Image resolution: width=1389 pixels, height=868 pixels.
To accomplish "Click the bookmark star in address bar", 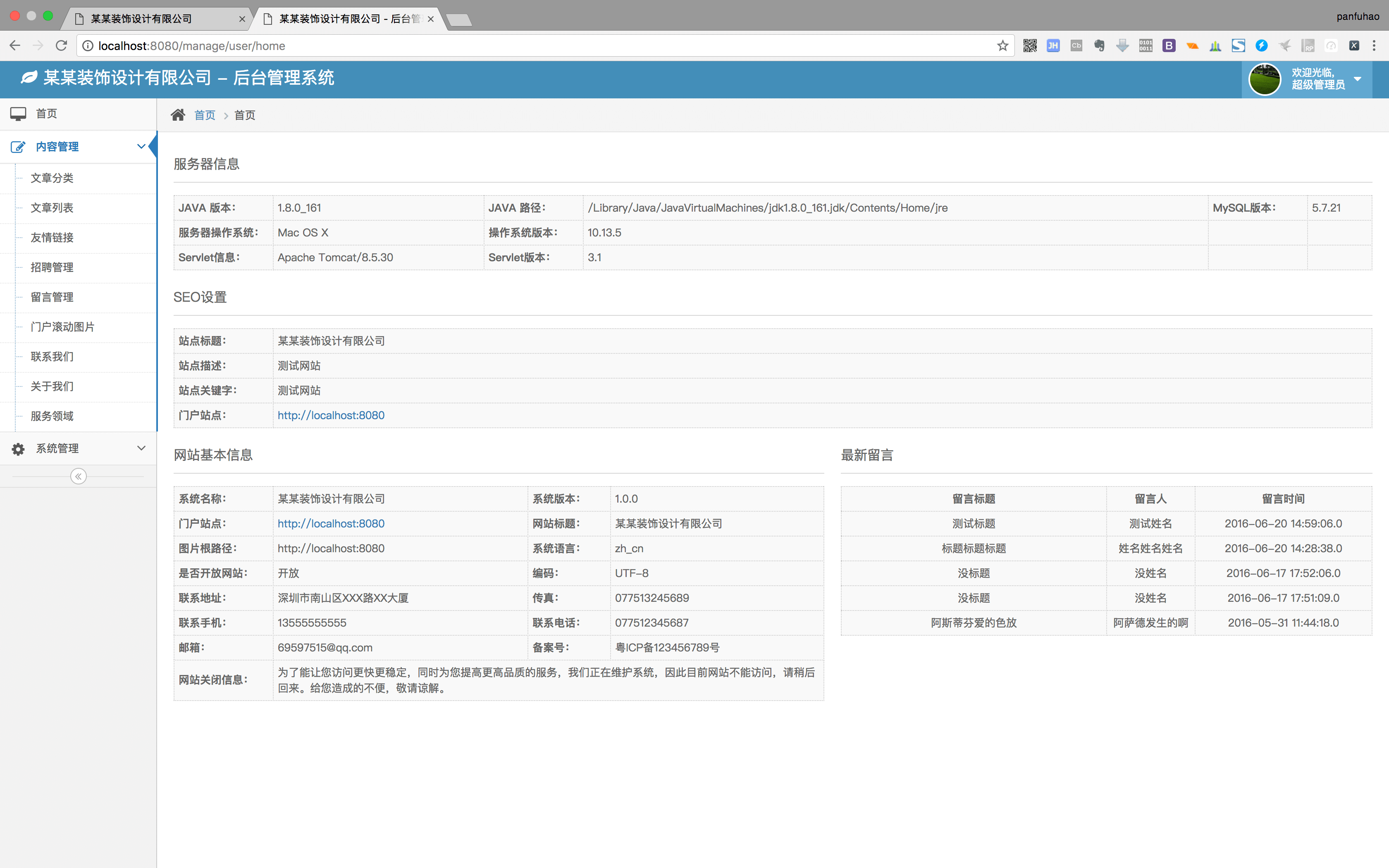I will (1002, 46).
